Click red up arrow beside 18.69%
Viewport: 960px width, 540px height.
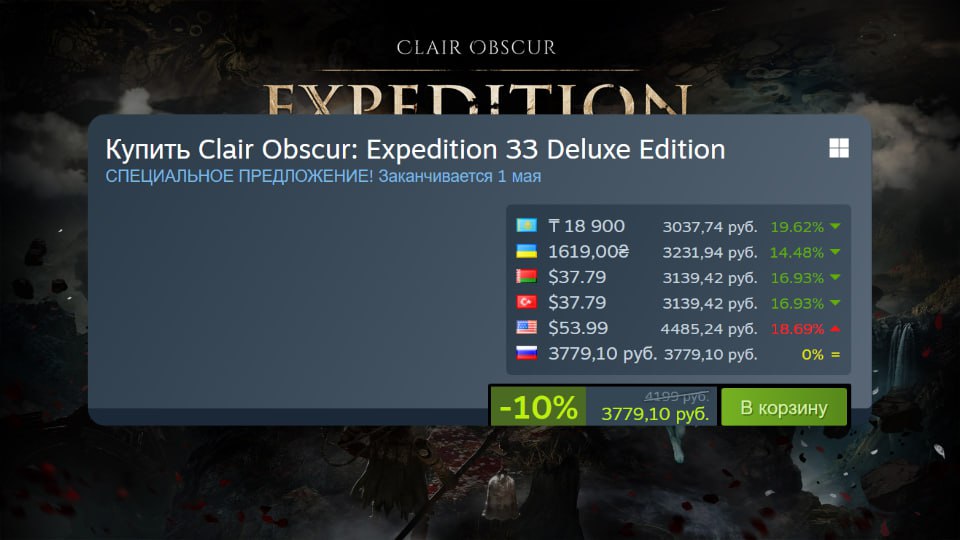(x=835, y=329)
